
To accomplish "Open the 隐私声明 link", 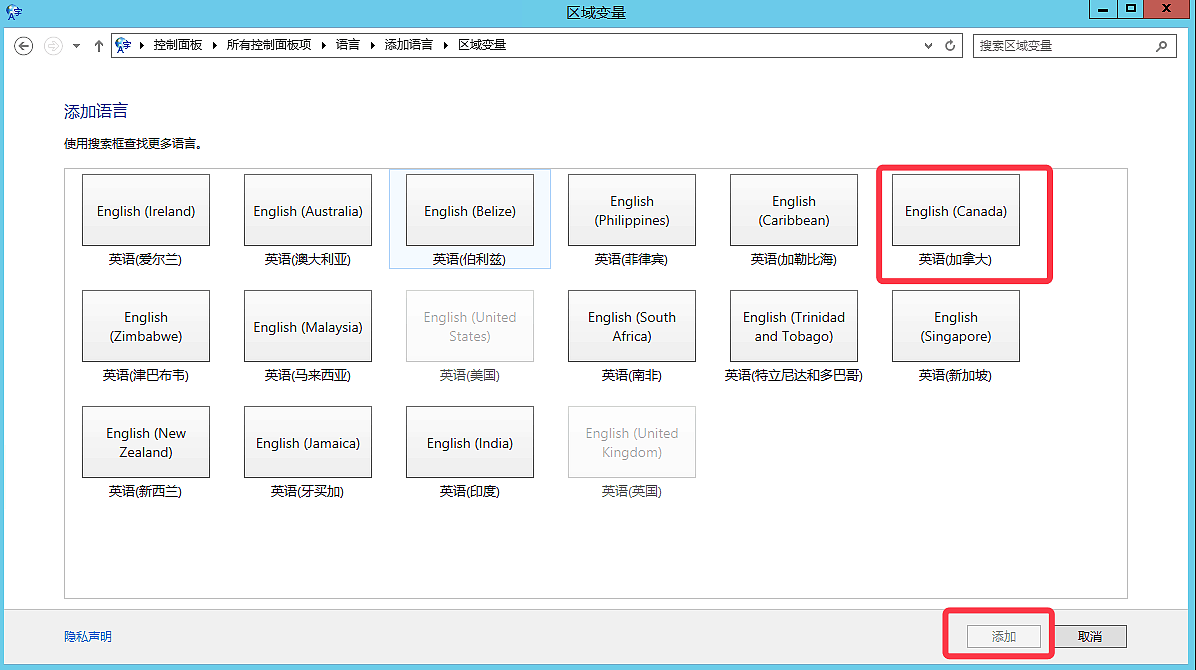I will point(88,636).
